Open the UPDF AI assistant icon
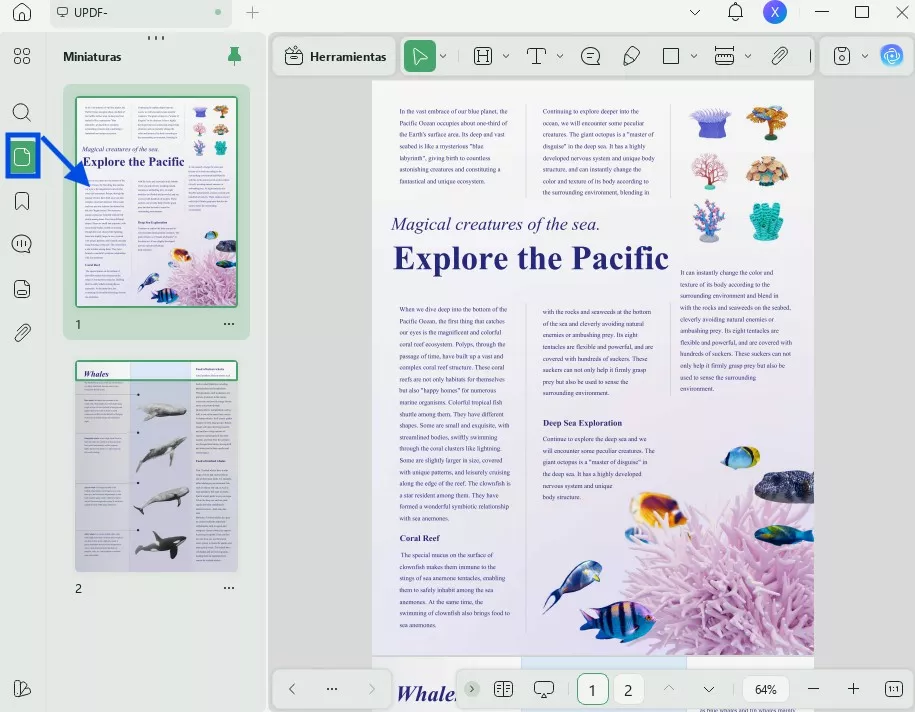 point(891,57)
